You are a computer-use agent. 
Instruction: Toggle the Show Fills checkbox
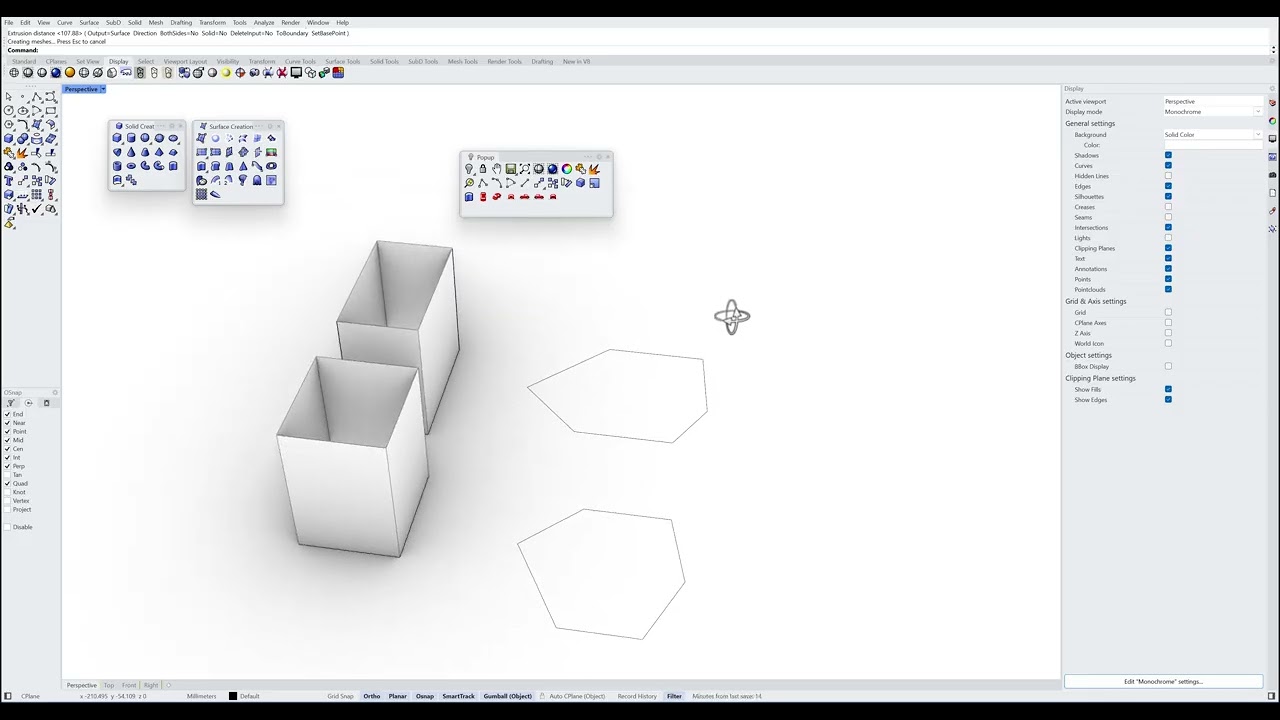click(1168, 389)
